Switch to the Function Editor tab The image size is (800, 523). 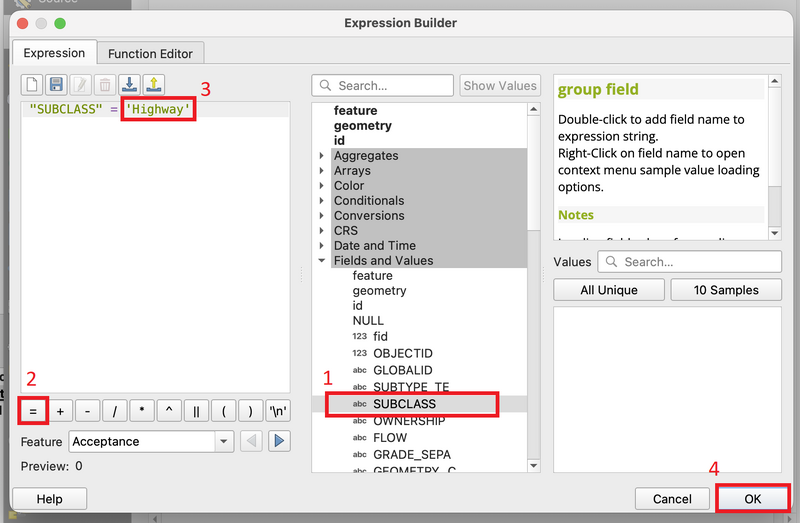151,54
